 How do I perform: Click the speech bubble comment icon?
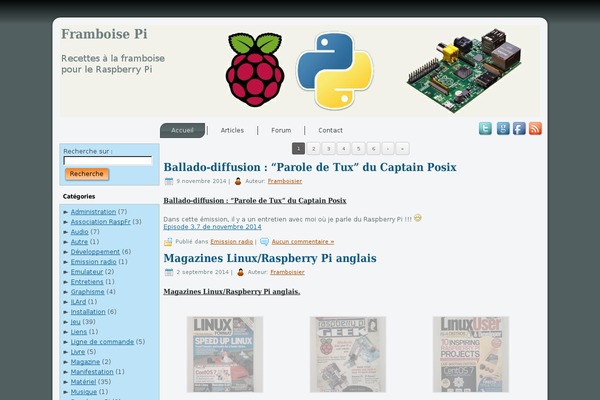(x=264, y=242)
